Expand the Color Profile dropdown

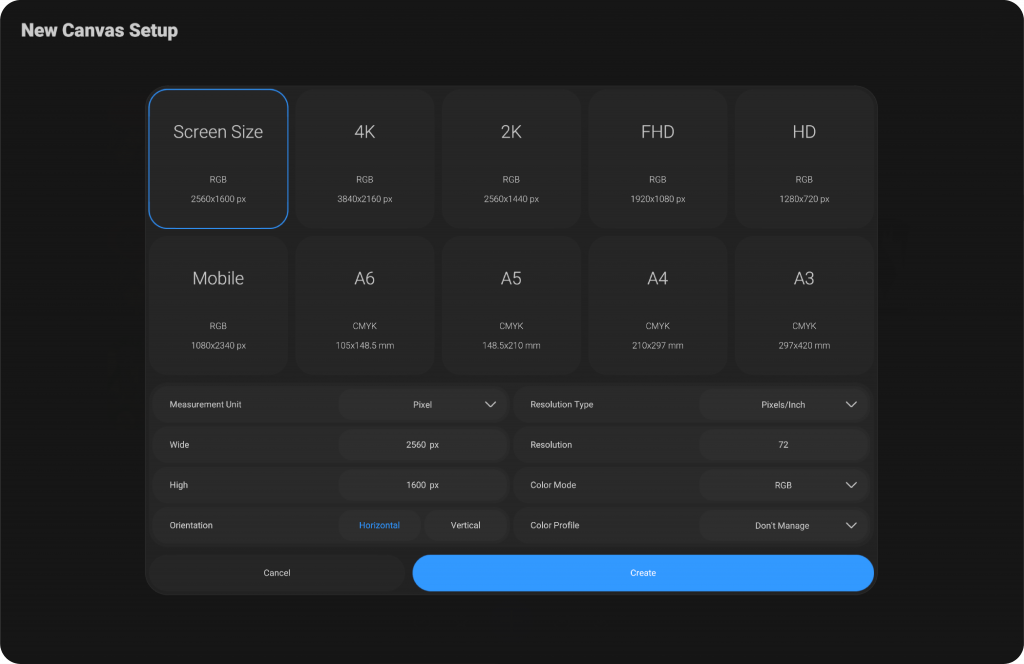(x=784, y=525)
